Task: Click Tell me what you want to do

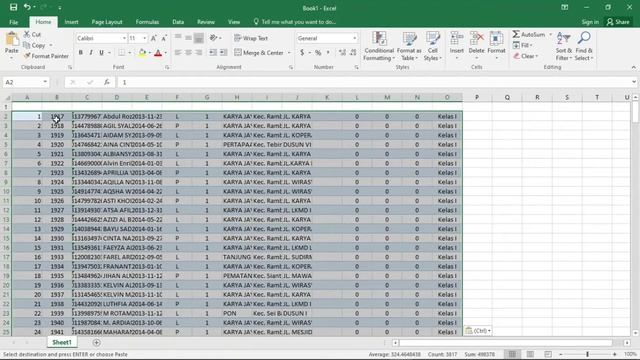Action: coord(295,22)
